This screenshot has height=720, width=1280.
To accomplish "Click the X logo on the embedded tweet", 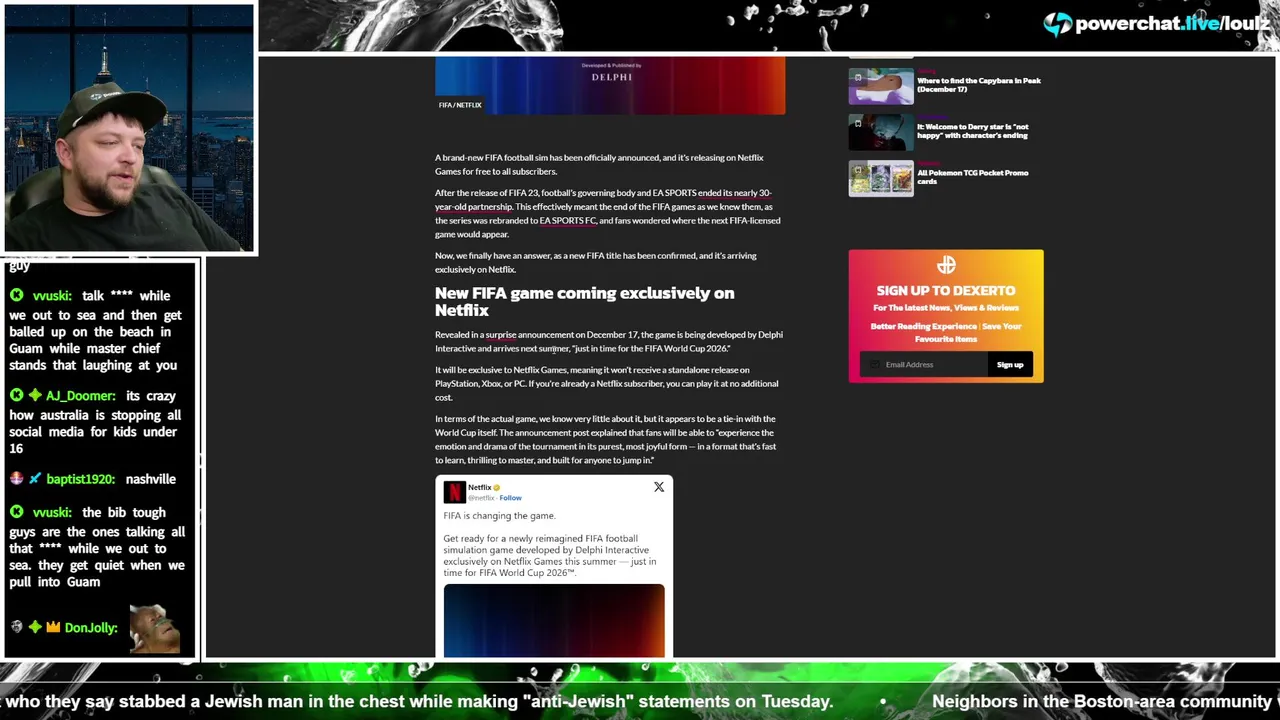I will pos(659,487).
